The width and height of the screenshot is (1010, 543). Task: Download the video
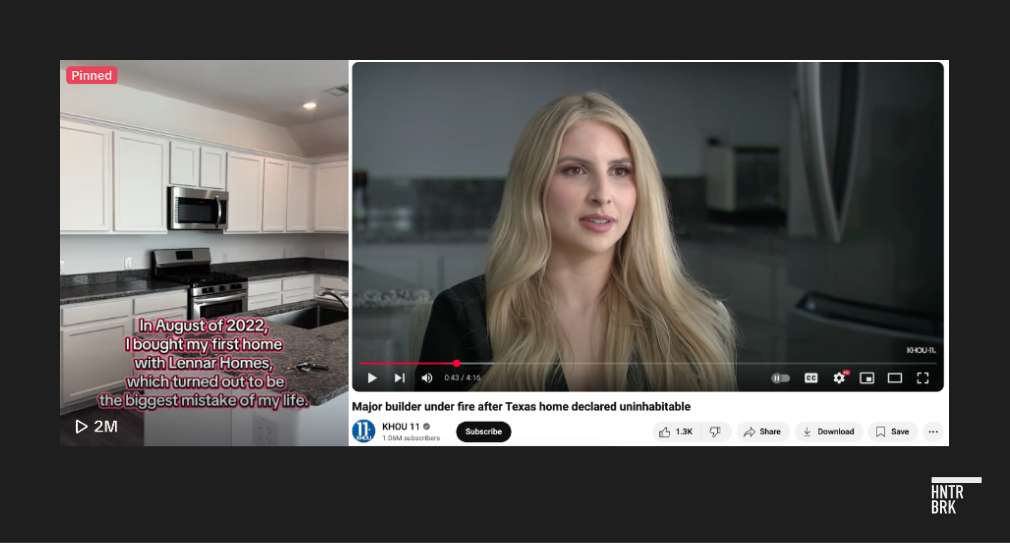[x=829, y=432]
